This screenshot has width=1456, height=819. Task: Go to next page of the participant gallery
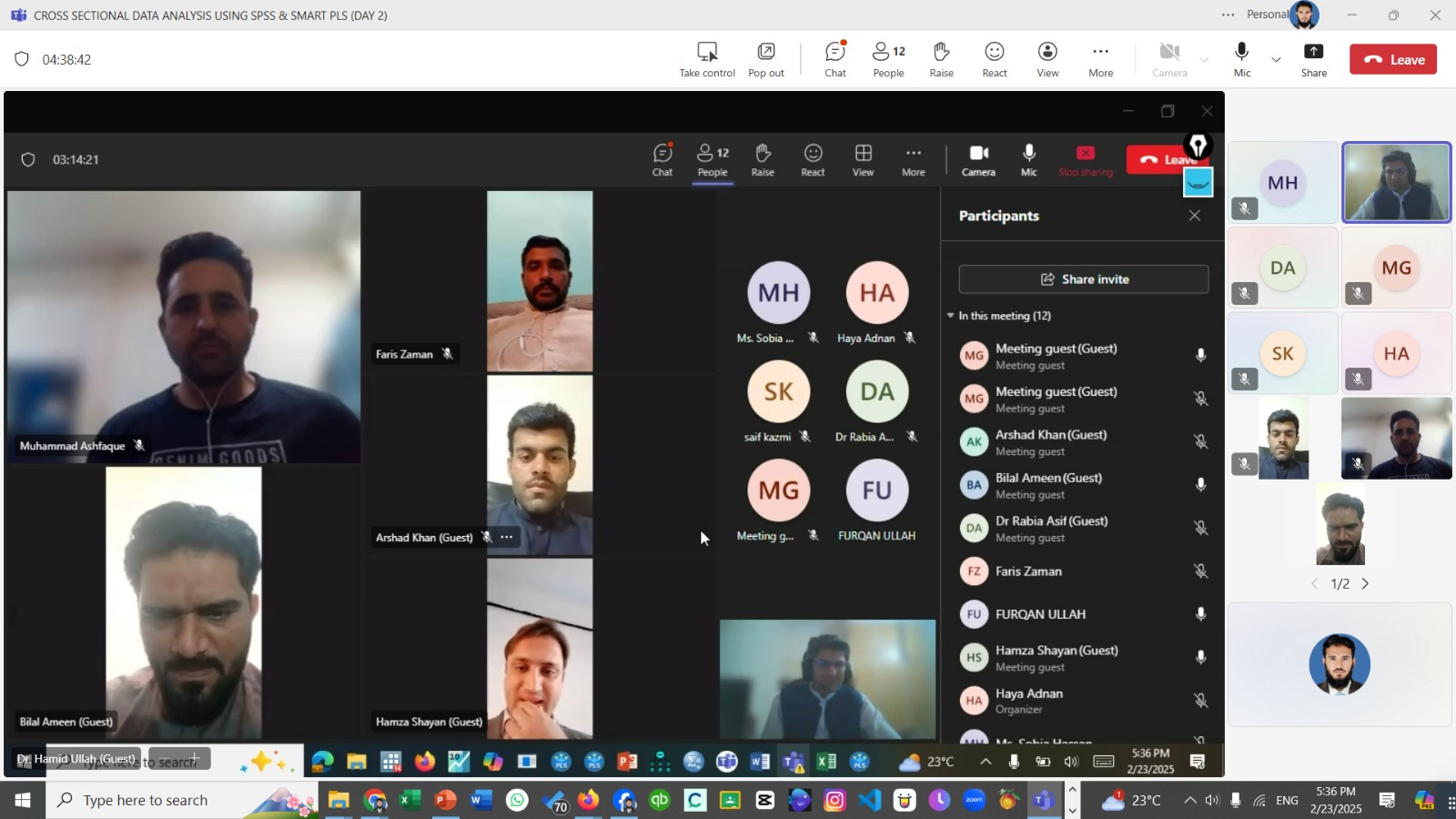[x=1365, y=584]
